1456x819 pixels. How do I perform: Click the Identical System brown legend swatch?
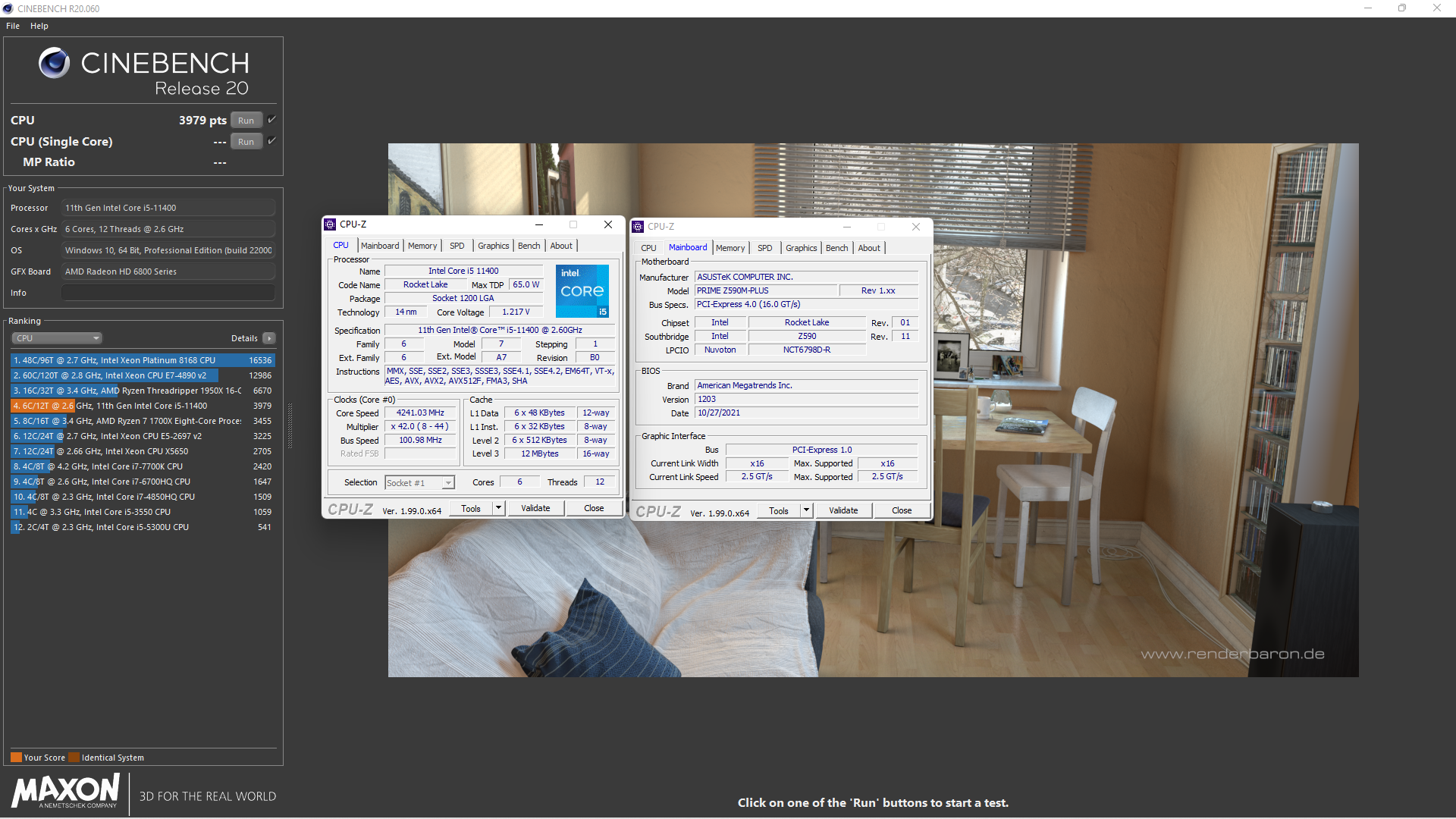(74, 757)
